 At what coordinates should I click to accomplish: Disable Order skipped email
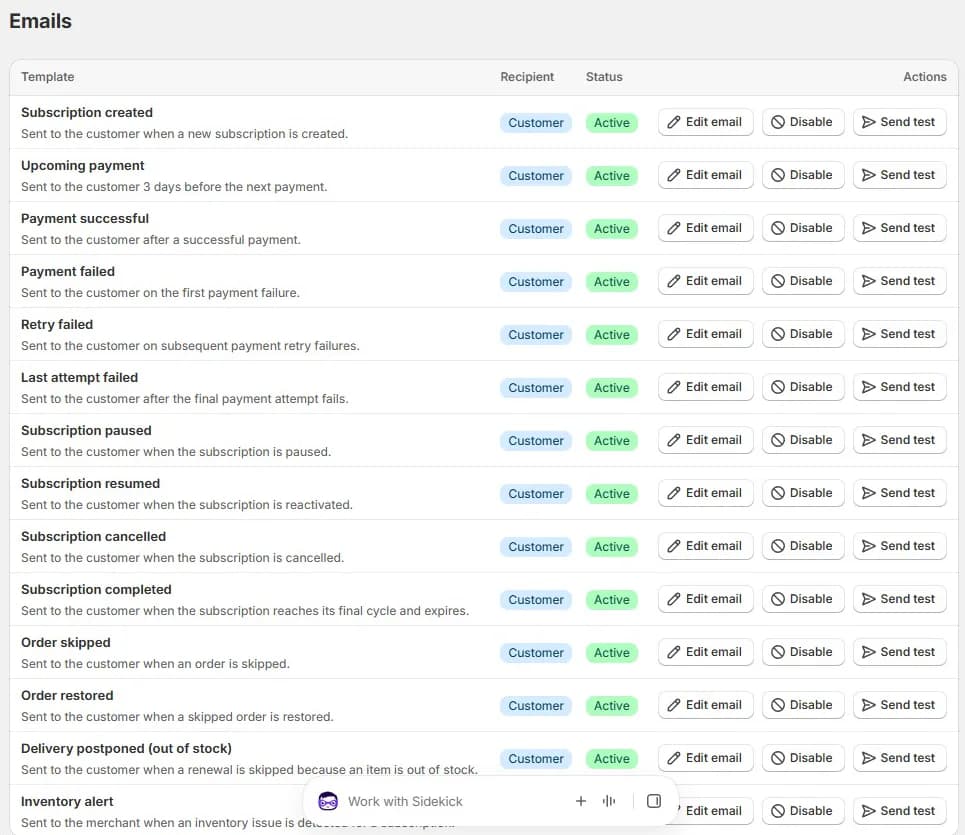click(803, 651)
